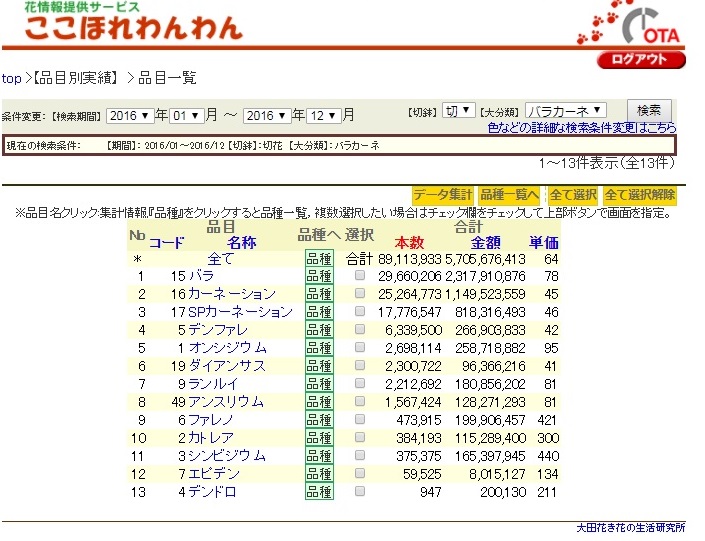Check the エピデン row checkbox
Screen dimensions: 705x541
point(360,473)
